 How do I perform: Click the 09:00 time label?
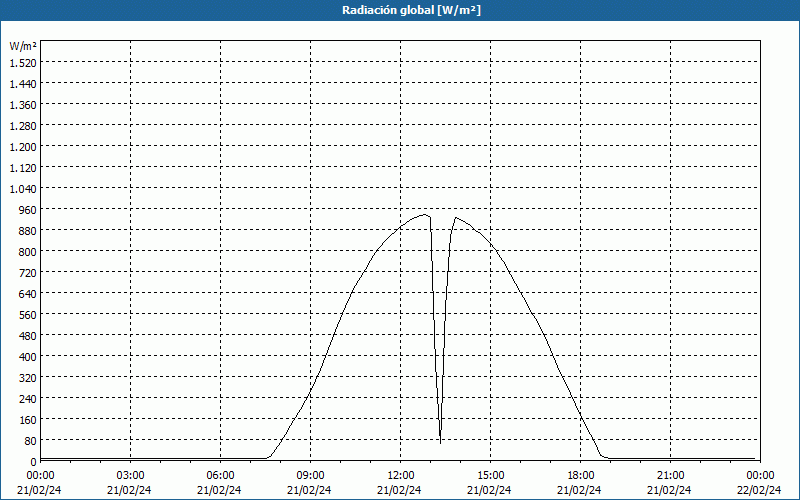[x=310, y=475]
